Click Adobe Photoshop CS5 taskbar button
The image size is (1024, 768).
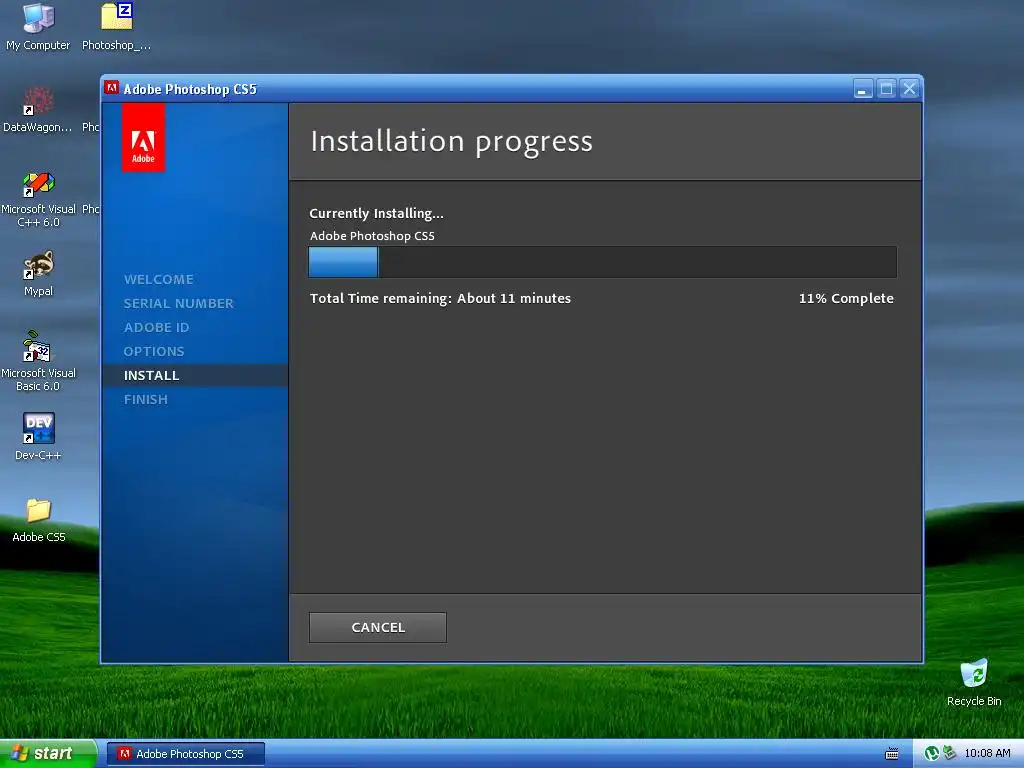(185, 754)
